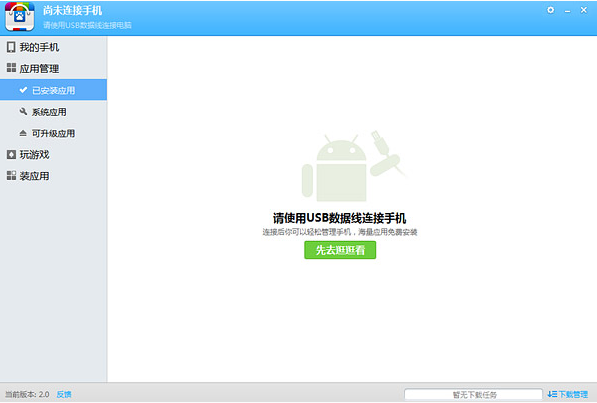Click the grid icon beside 应用管理
This screenshot has height=403, width=597.
(11, 68)
